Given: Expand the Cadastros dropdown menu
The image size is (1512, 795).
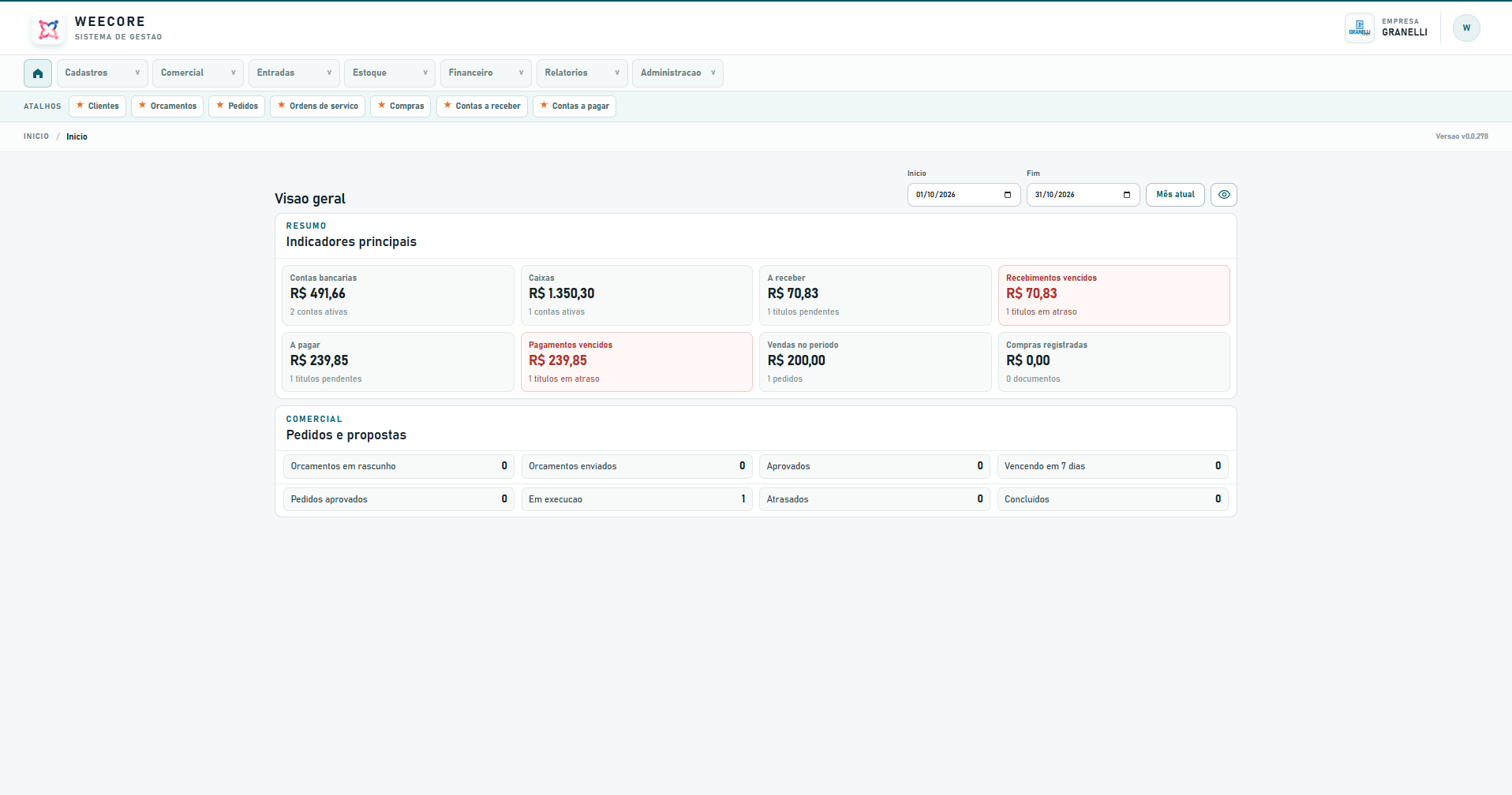Looking at the screenshot, I should pyautogui.click(x=103, y=73).
